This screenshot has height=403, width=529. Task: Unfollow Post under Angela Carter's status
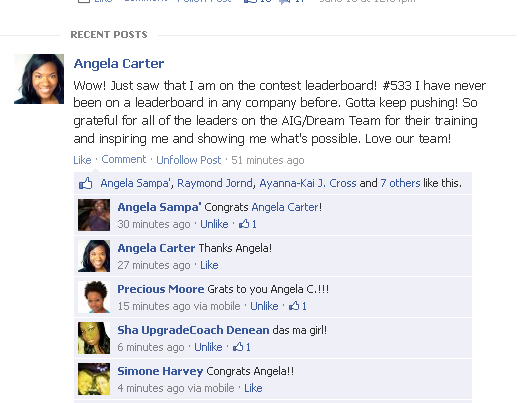pyautogui.click(x=189, y=160)
